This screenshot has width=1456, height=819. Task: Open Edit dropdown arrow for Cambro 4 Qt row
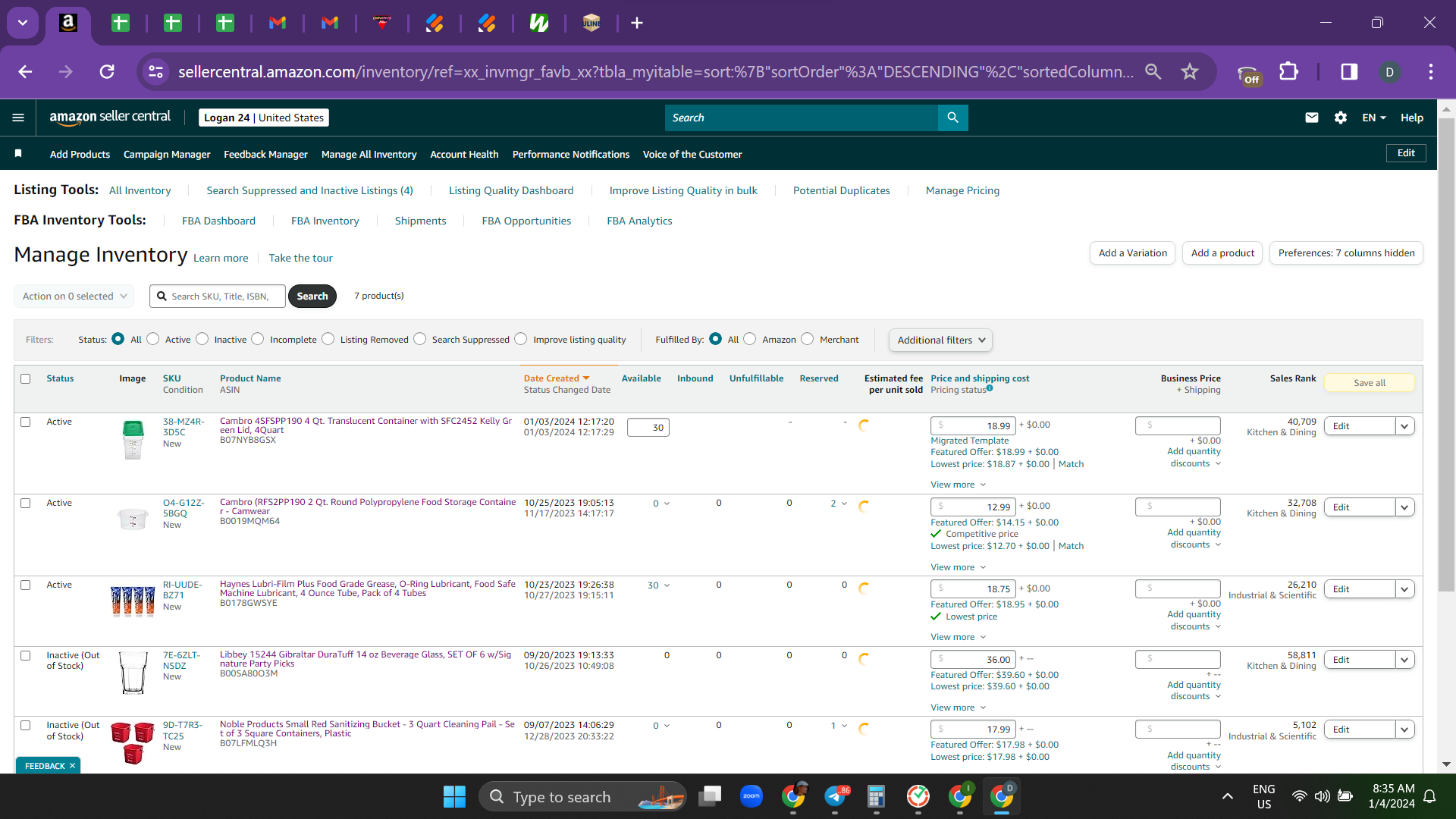(1404, 426)
